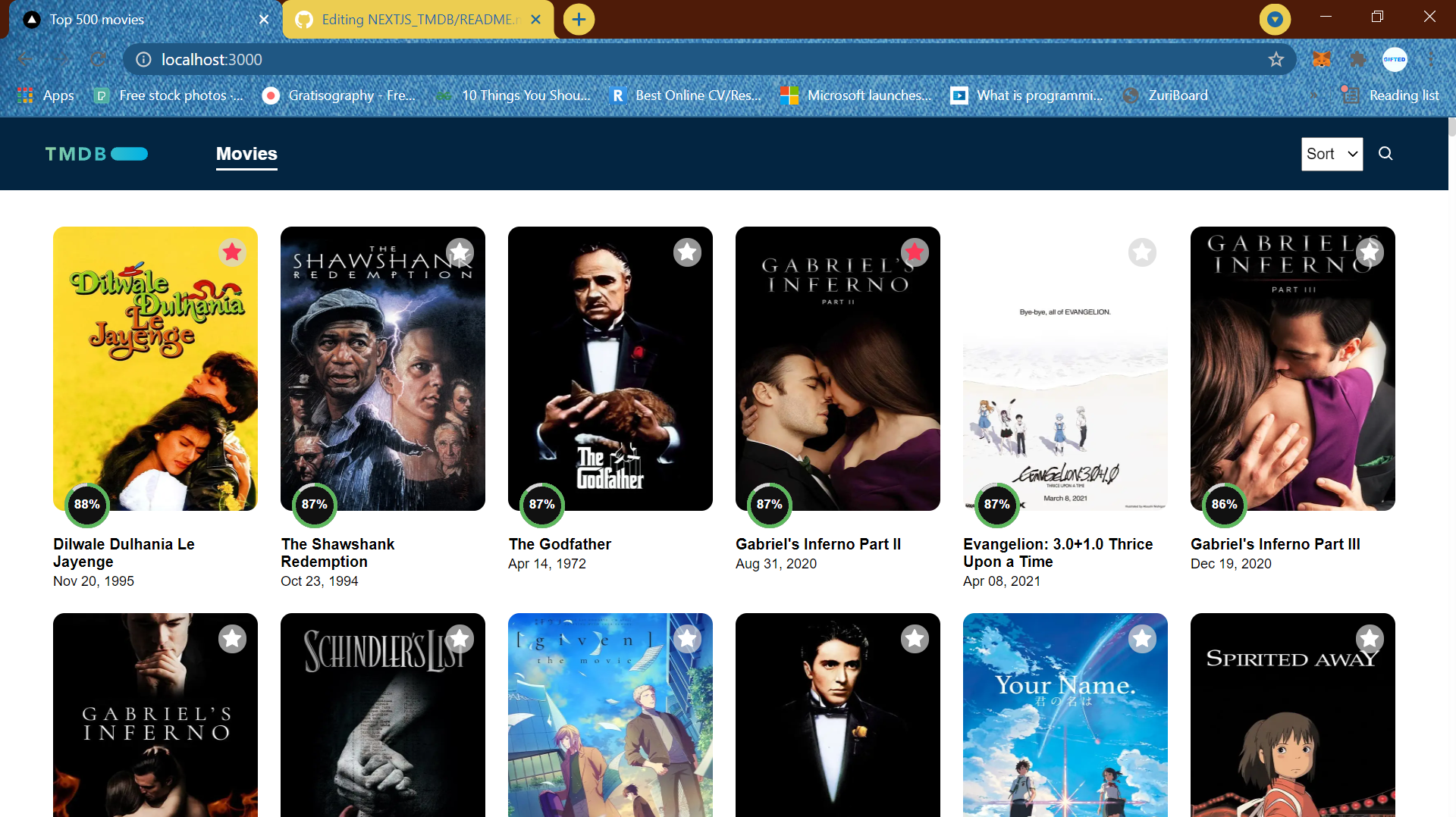
Task: Open the 10 Things You Should bookmark
Action: pyautogui.click(x=513, y=95)
